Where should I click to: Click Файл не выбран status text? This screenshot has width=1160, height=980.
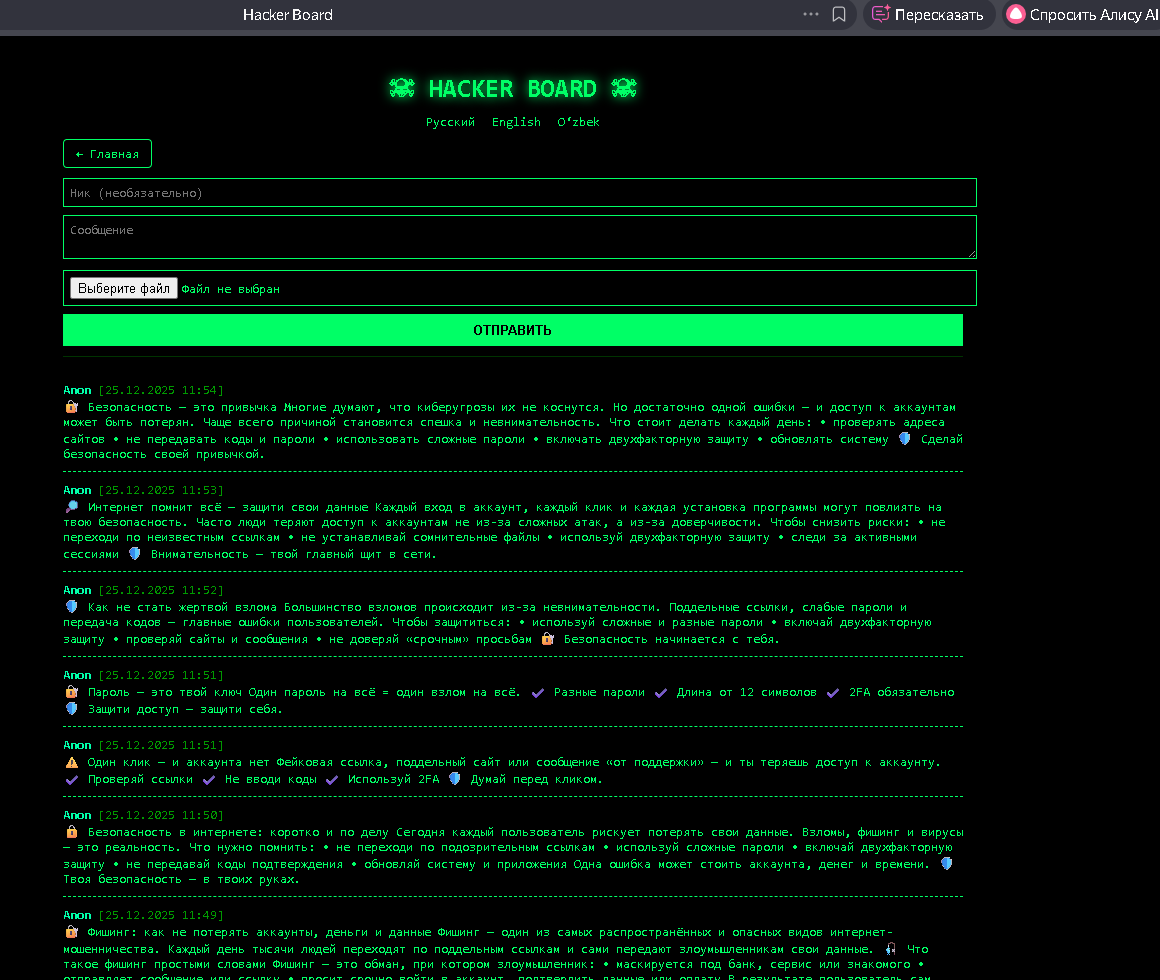(x=231, y=288)
